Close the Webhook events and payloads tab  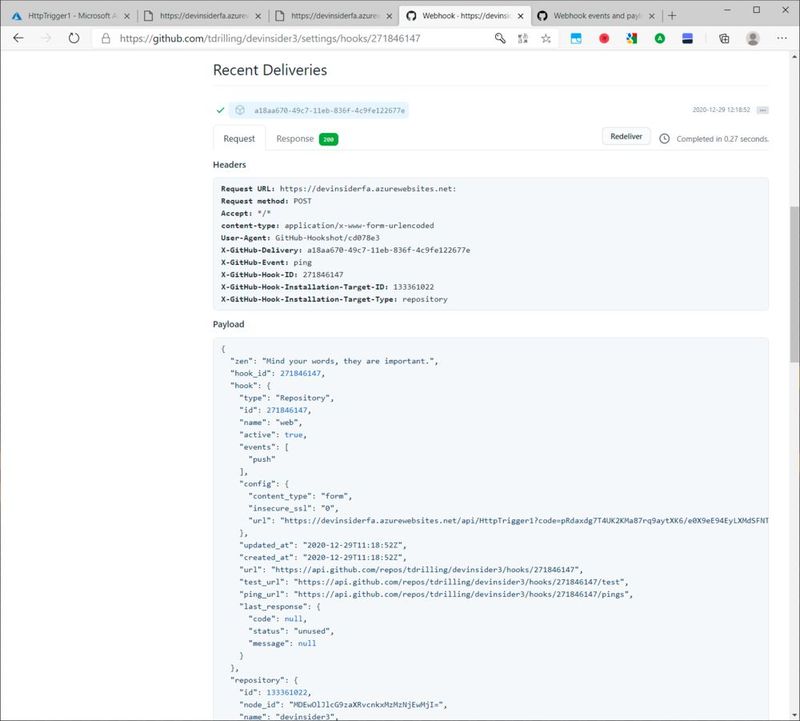pyautogui.click(x=652, y=16)
